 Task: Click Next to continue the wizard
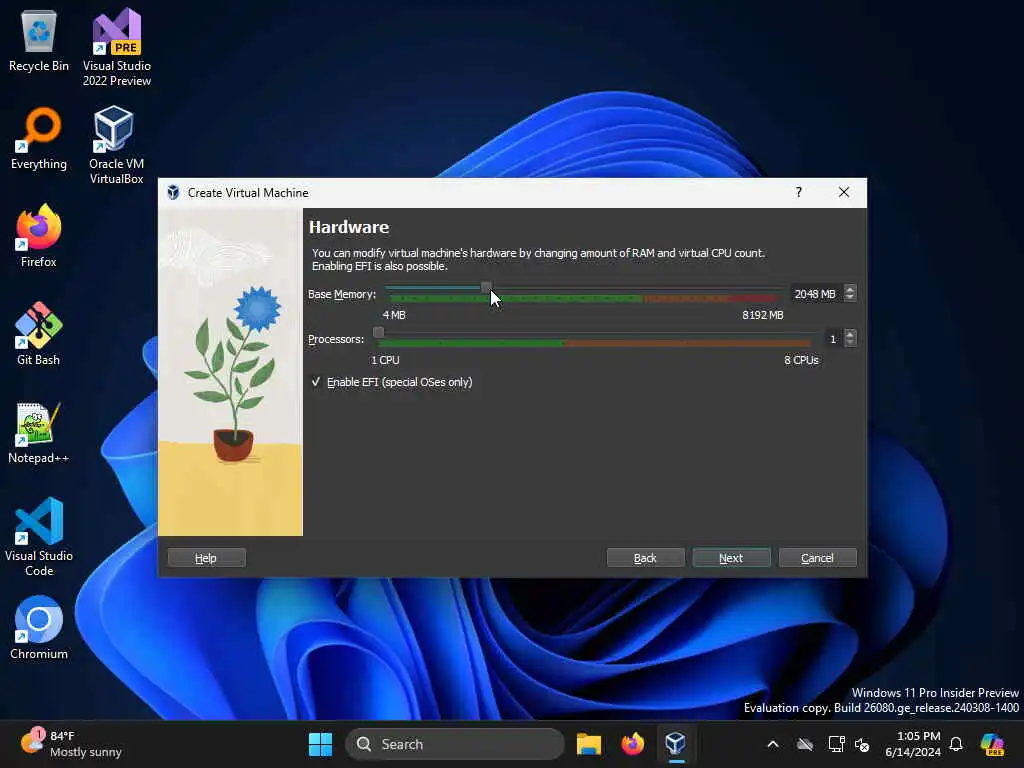[x=731, y=558]
